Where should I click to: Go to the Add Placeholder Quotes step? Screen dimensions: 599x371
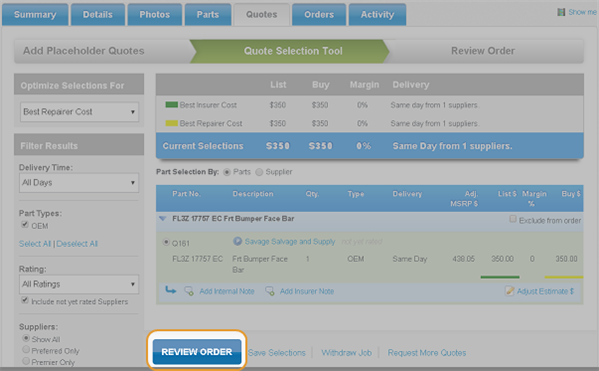84,51
